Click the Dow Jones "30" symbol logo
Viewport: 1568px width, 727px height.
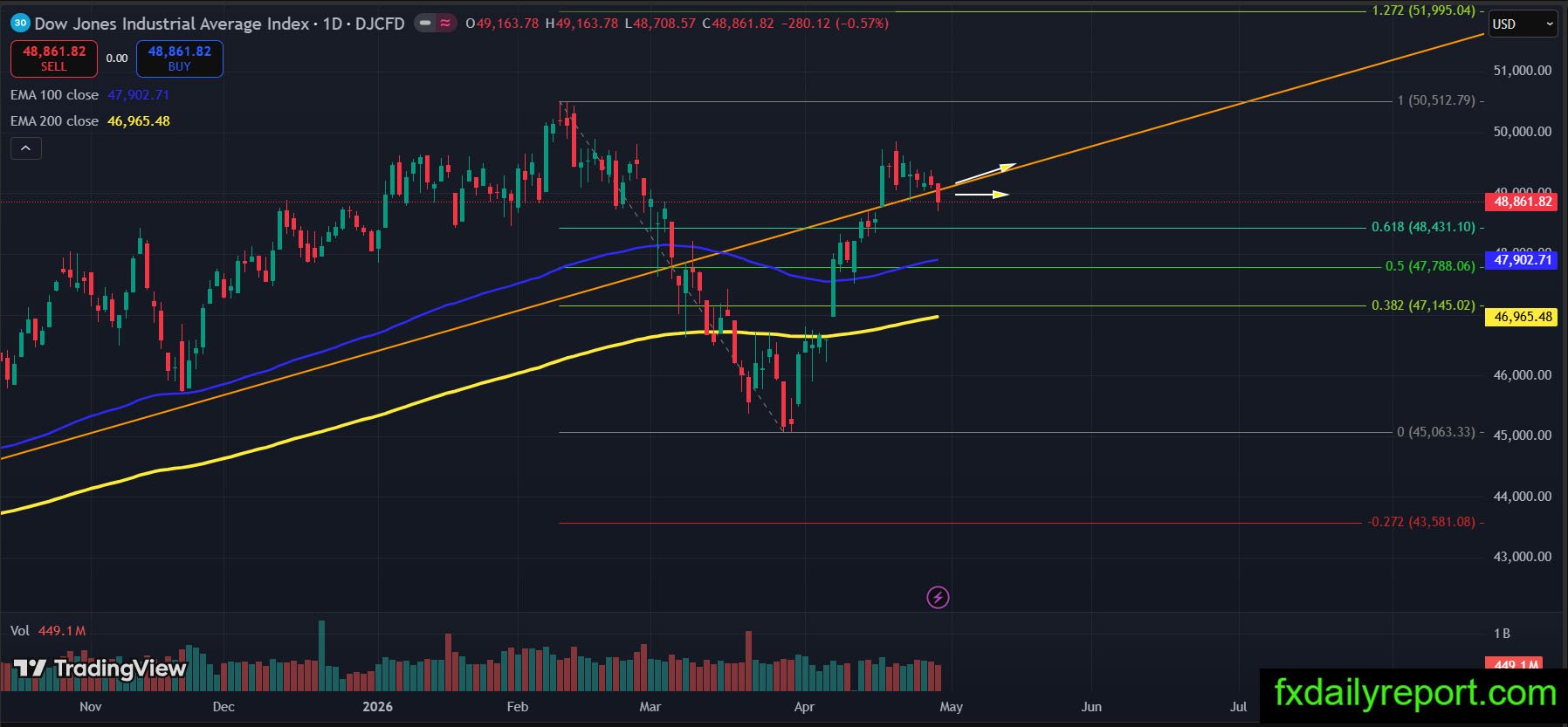click(20, 24)
